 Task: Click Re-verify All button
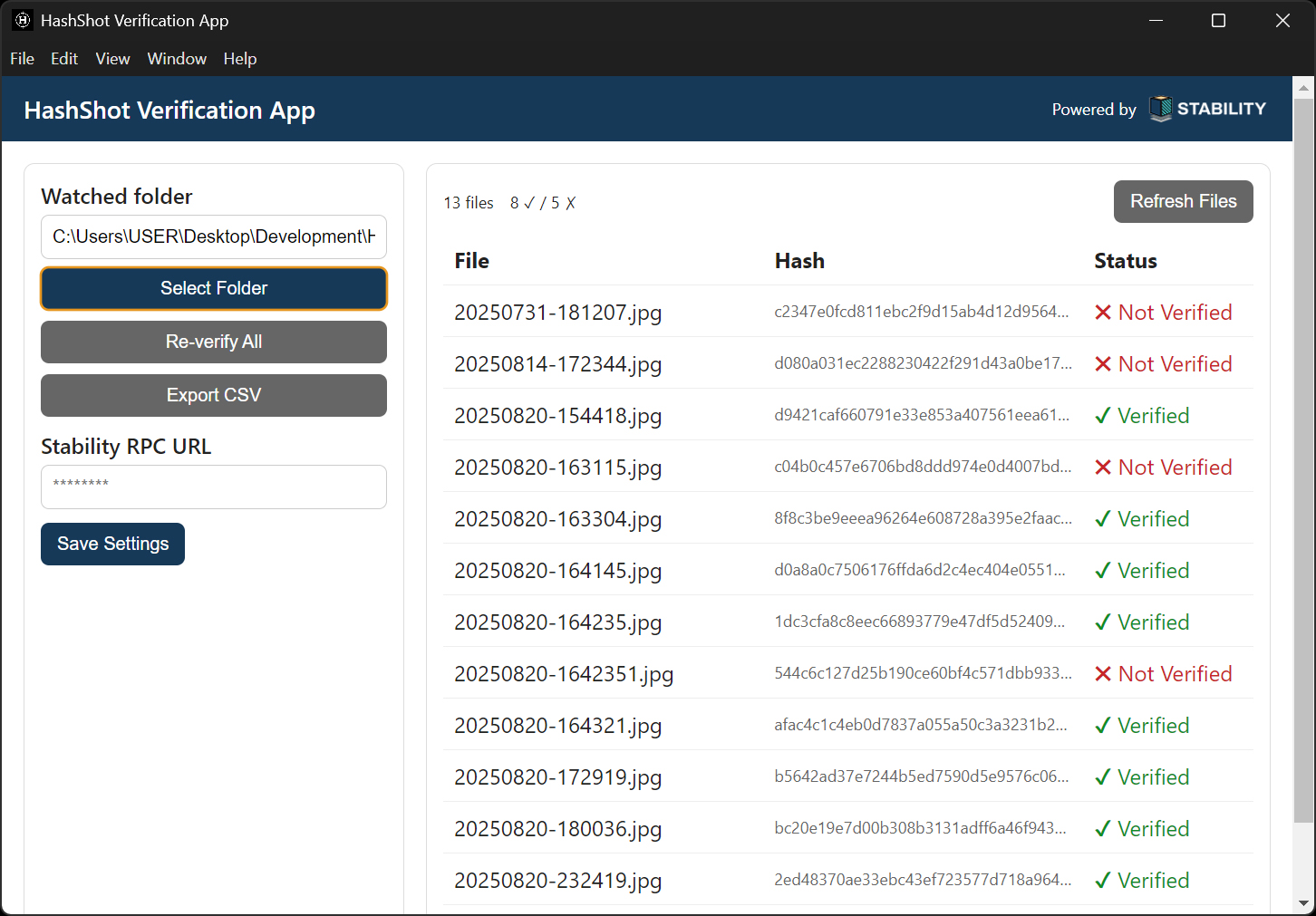214,342
